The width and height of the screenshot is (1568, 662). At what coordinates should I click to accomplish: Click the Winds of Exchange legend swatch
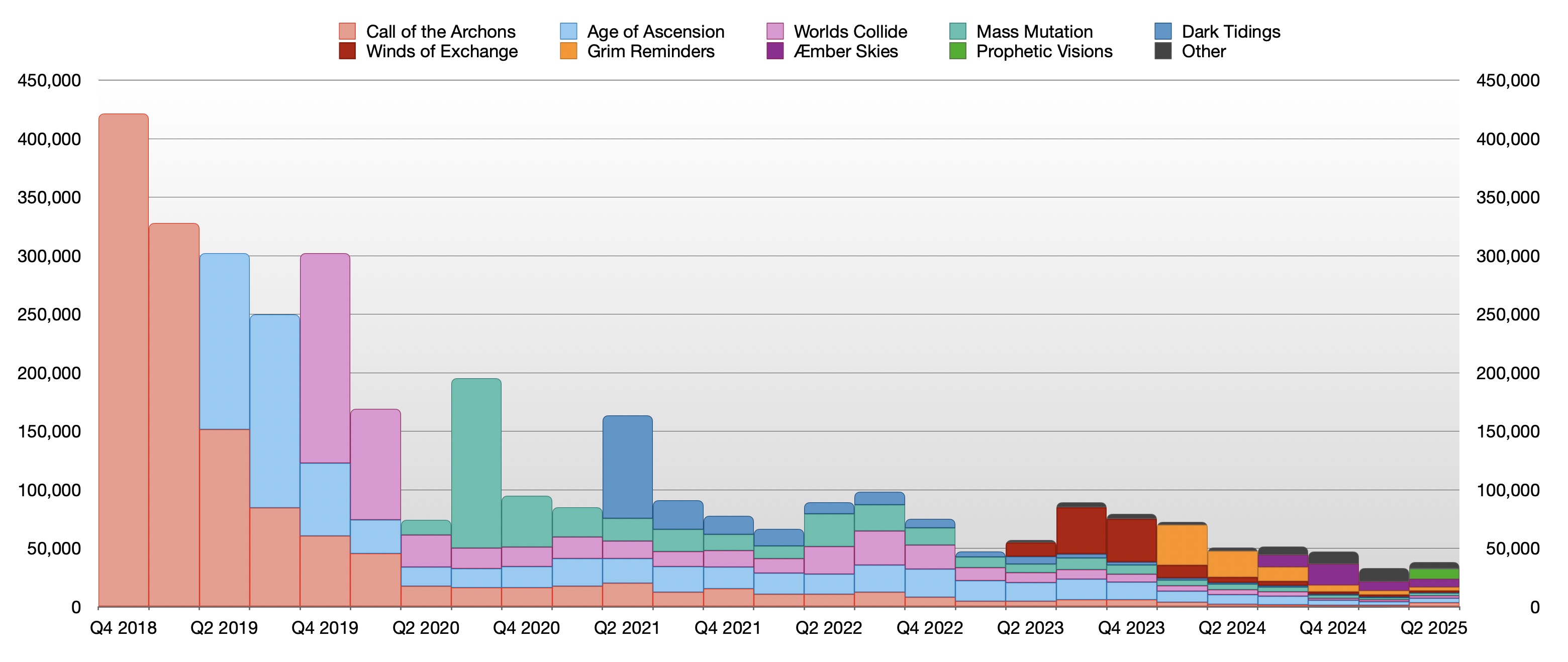(x=347, y=51)
